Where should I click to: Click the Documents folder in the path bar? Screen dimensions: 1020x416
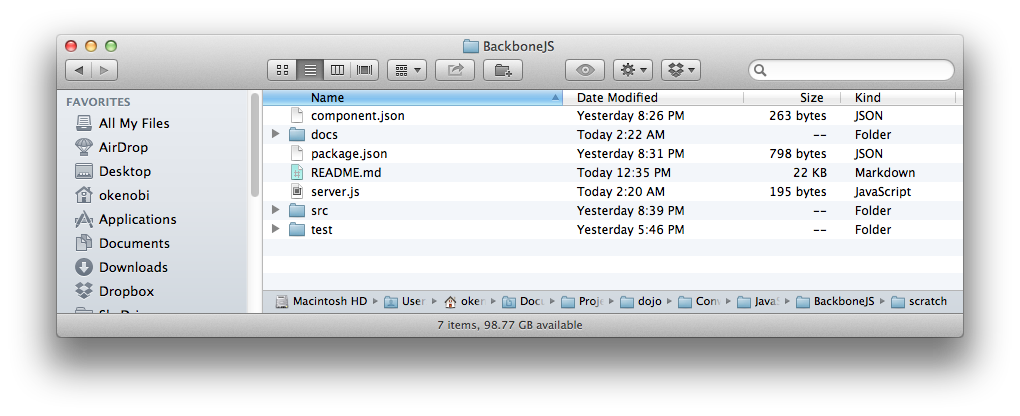(x=523, y=301)
